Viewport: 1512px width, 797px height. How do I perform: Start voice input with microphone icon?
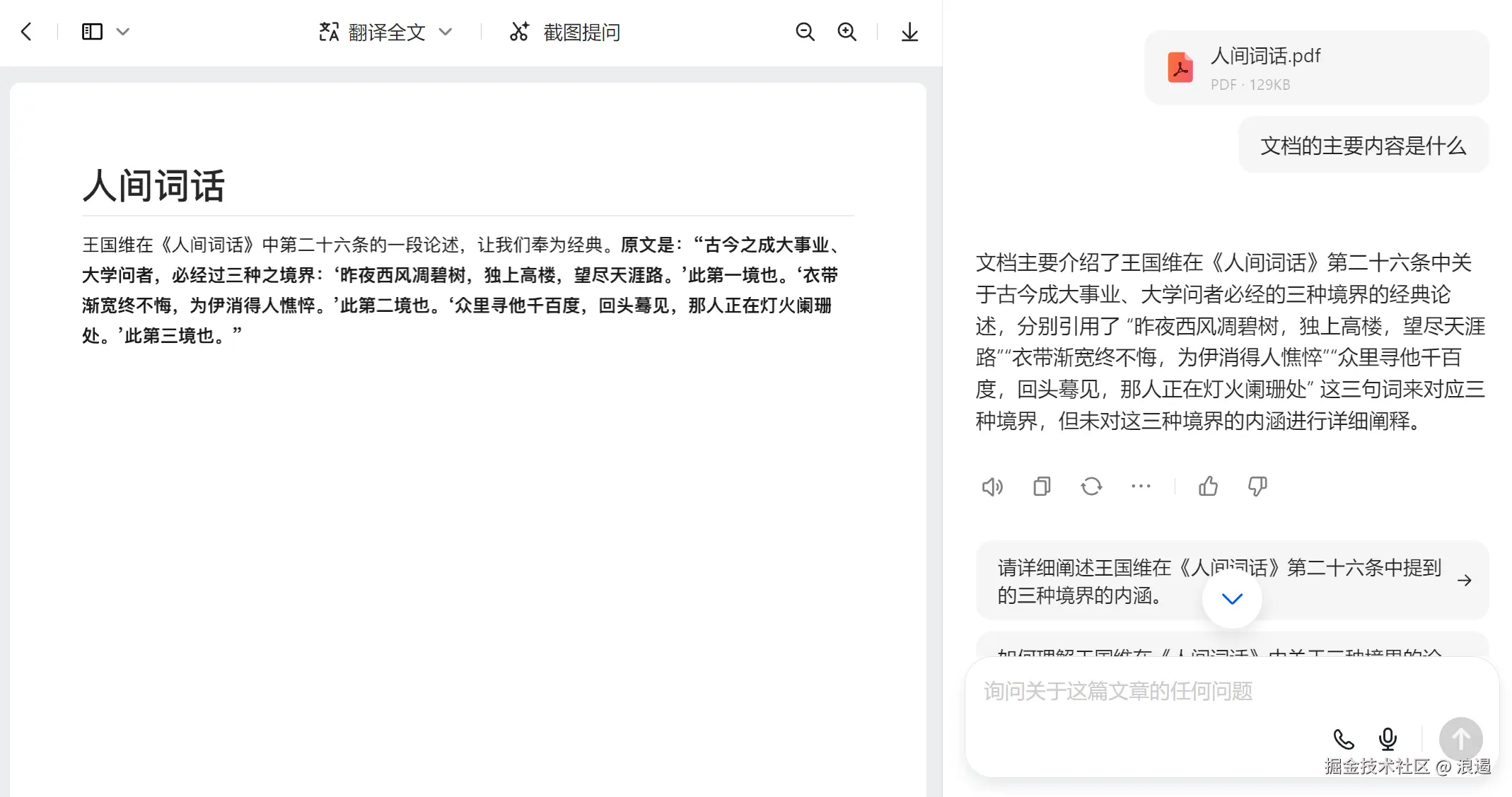click(1388, 739)
